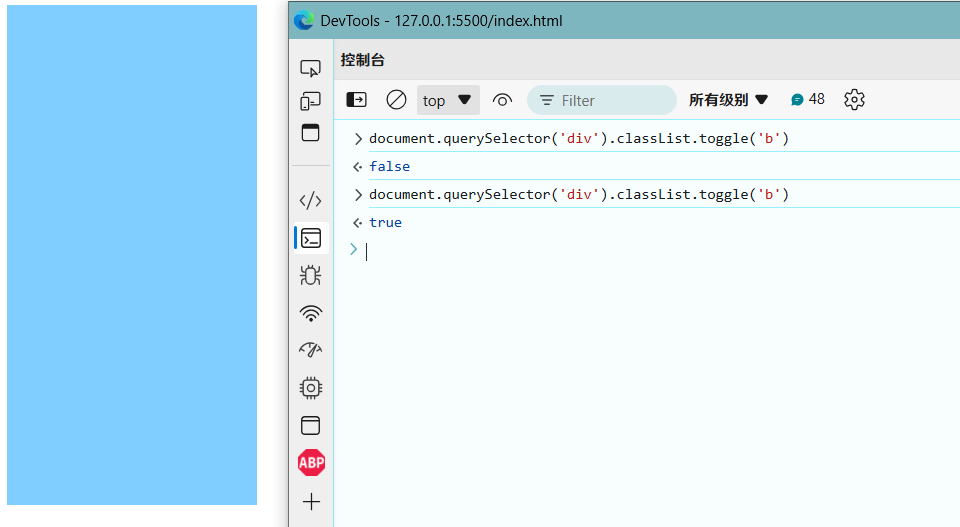Activate the inspect element picker tool

pyautogui.click(x=311, y=68)
